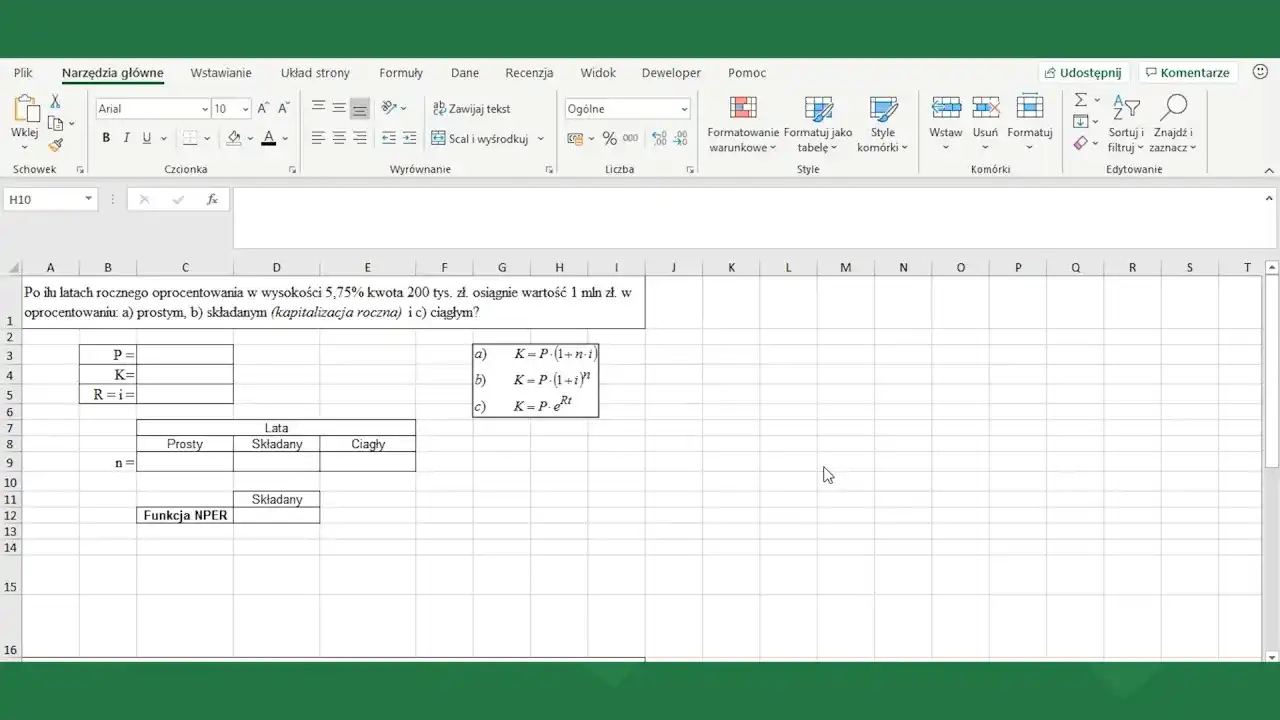Click the Udostępnij share button

(1084, 73)
